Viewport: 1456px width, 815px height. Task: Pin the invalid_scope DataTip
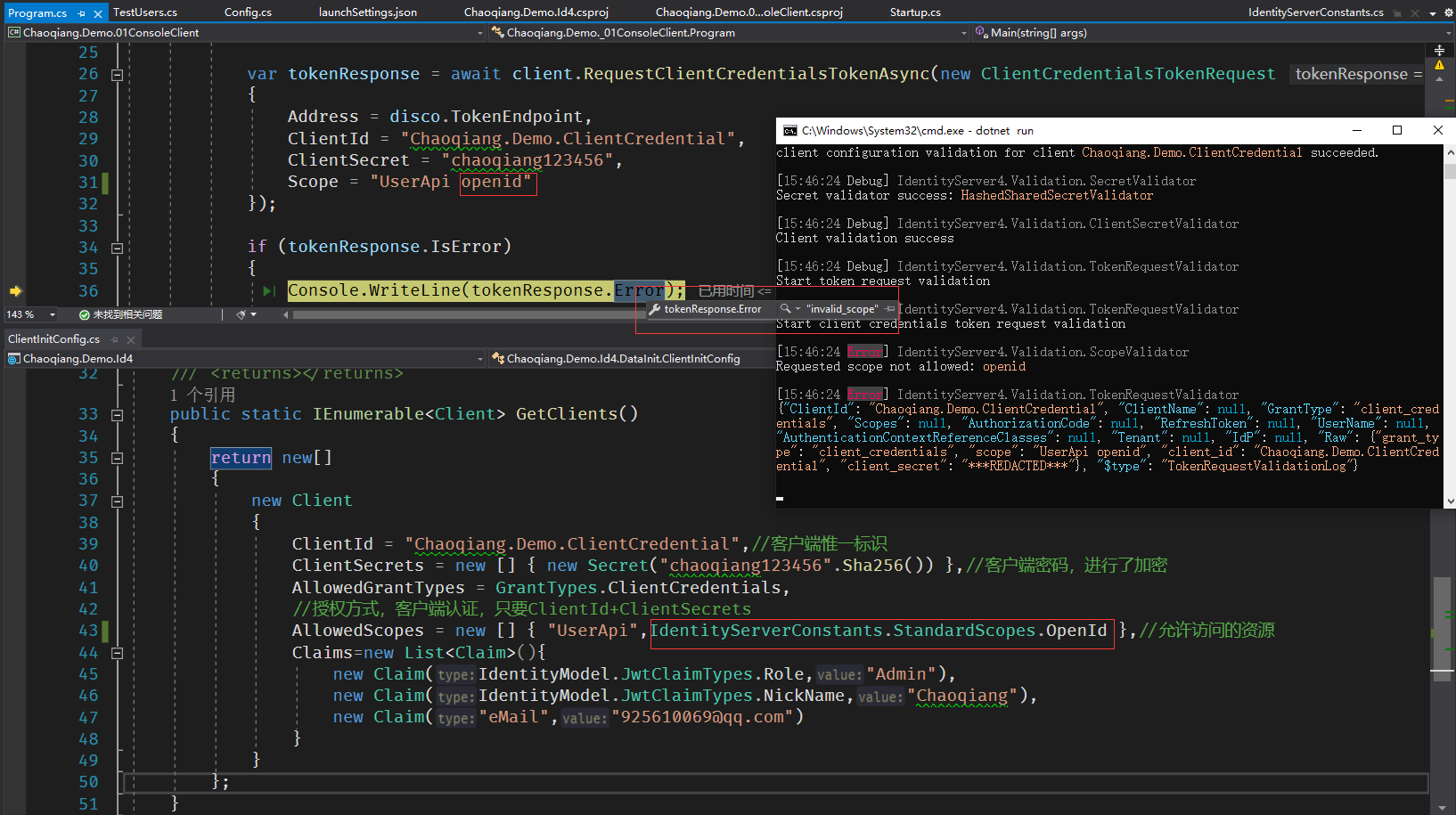tap(889, 309)
